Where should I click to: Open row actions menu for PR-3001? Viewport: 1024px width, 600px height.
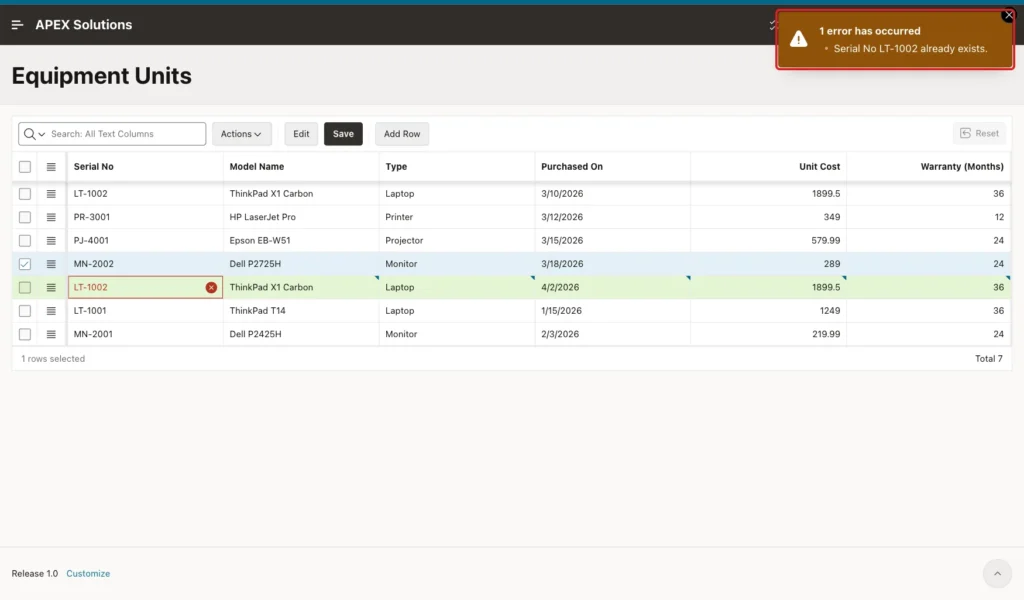51,217
